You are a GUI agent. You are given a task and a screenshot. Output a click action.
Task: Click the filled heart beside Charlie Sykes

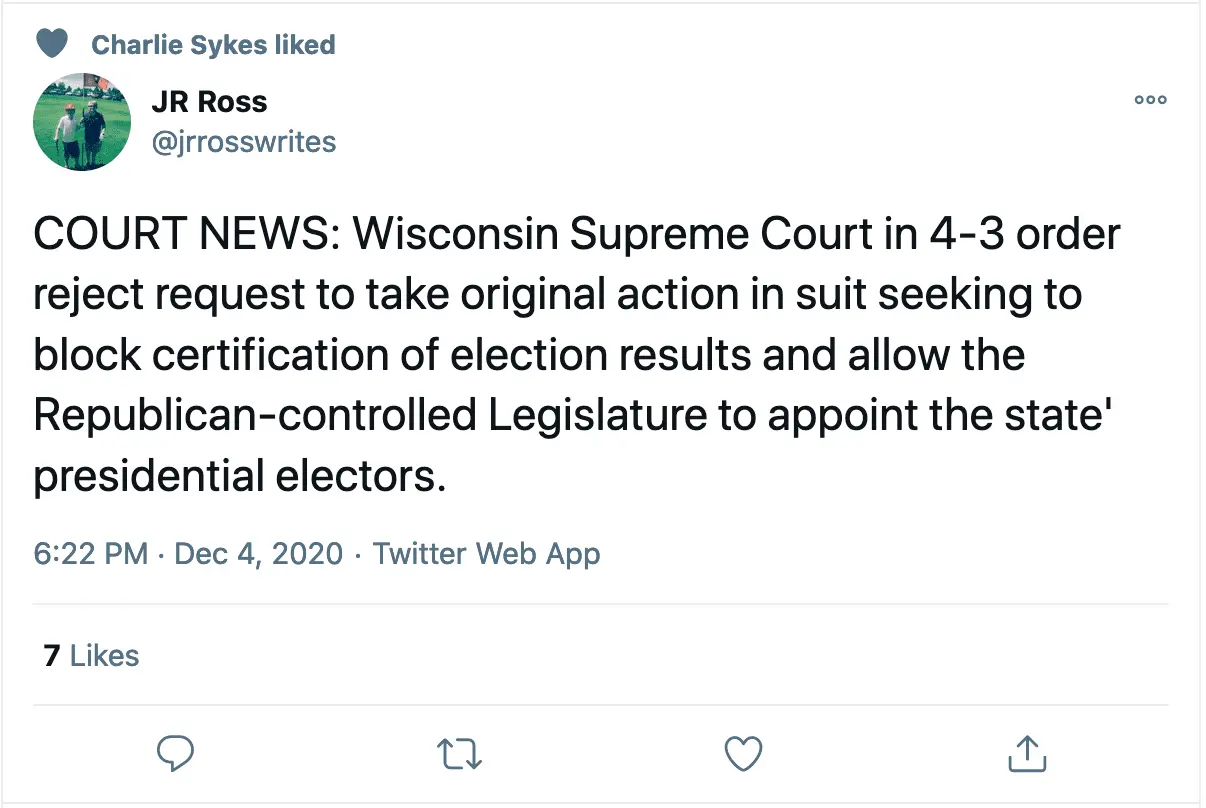click(52, 44)
